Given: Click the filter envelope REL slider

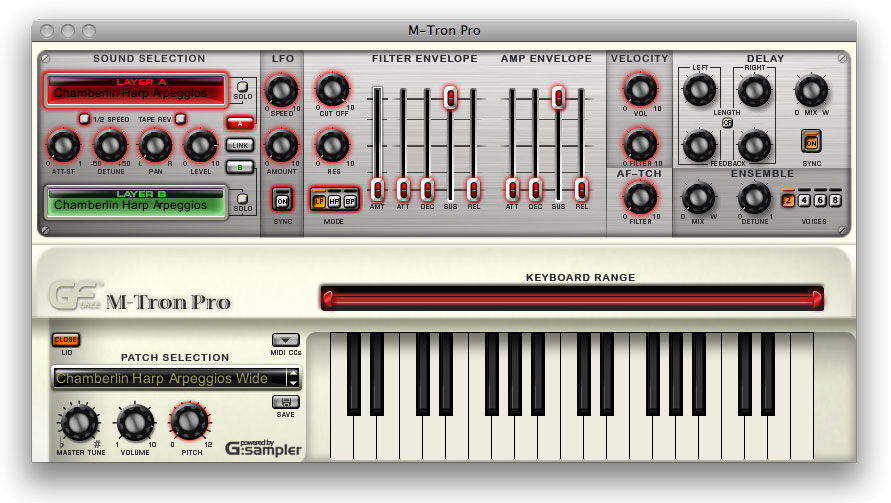Looking at the screenshot, I should tap(473, 189).
